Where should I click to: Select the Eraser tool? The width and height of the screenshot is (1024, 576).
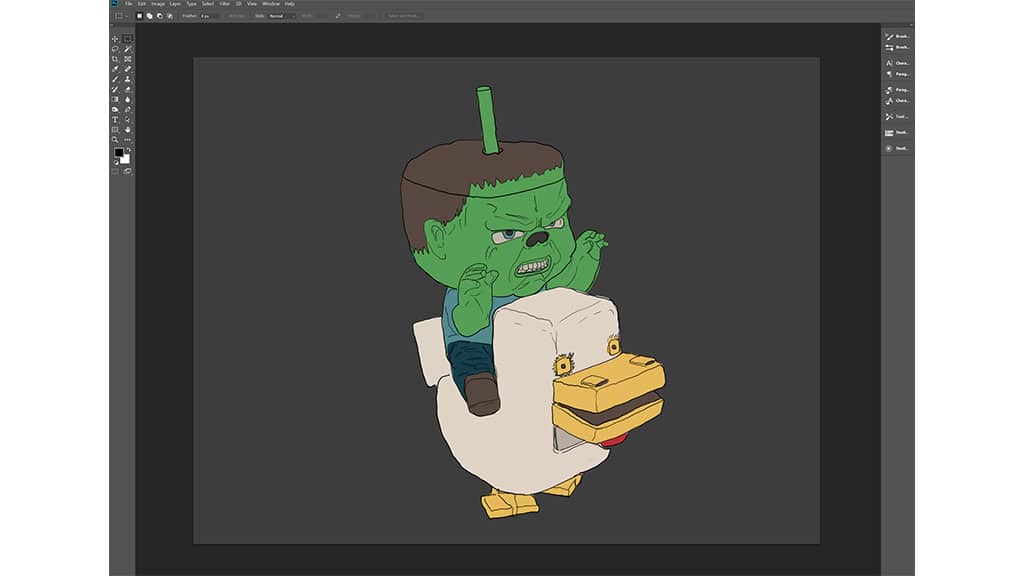point(127,89)
